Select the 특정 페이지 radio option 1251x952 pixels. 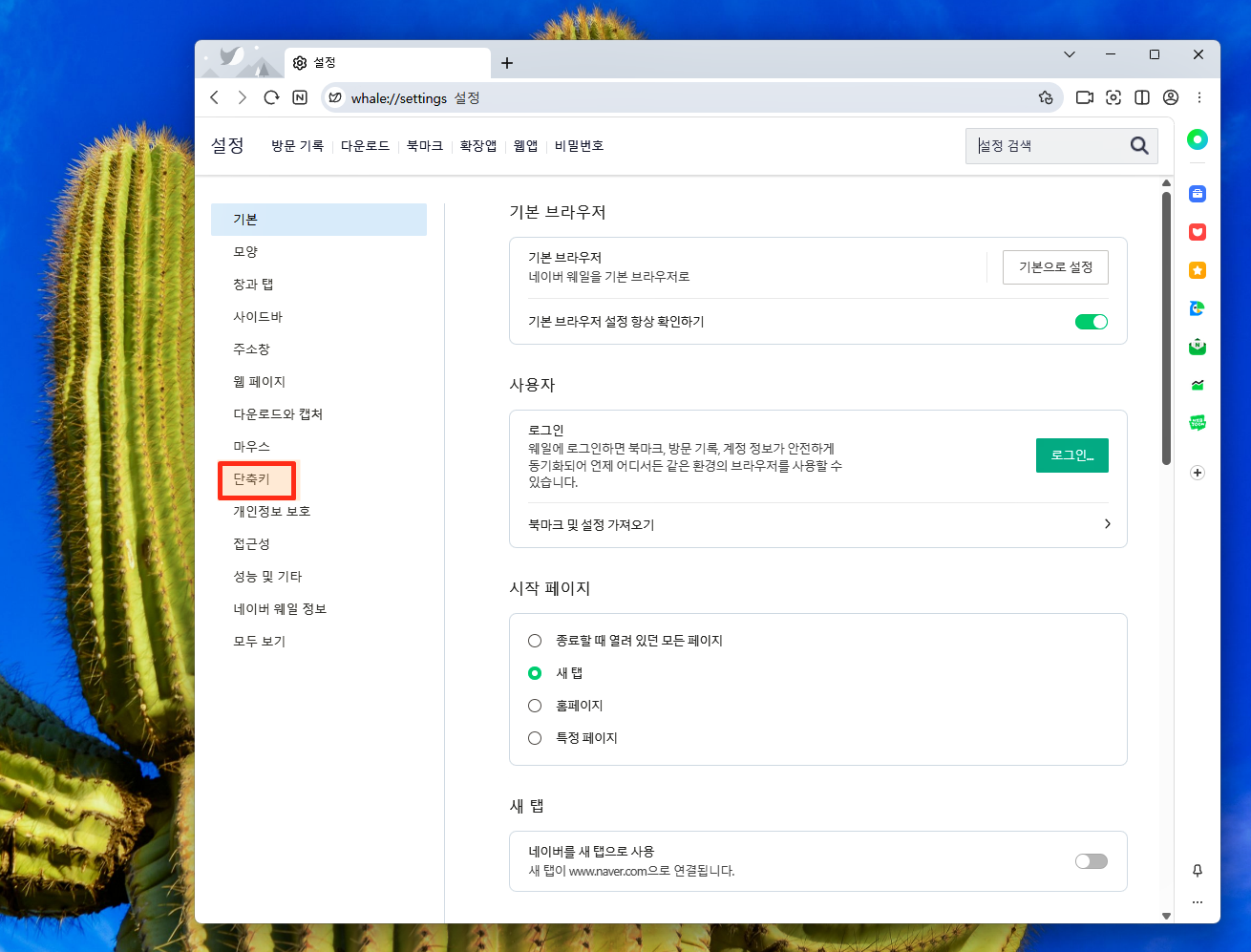tap(535, 738)
